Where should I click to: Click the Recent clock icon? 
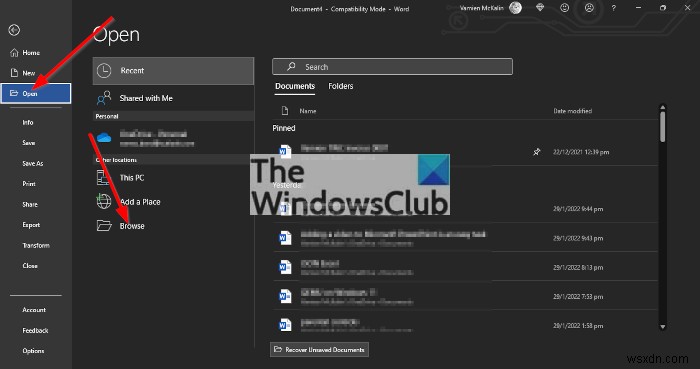104,70
